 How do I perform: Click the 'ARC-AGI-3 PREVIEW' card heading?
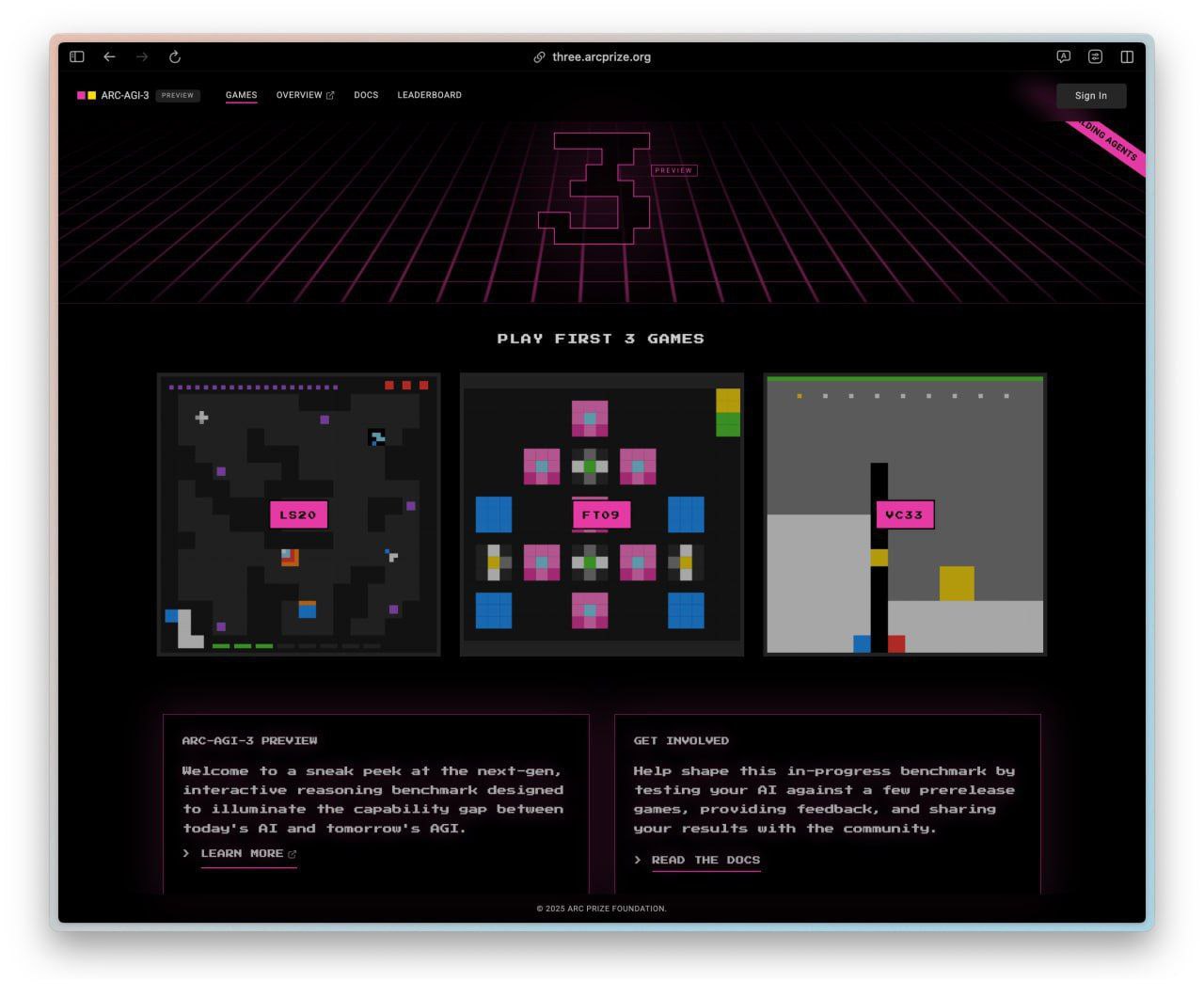click(249, 740)
